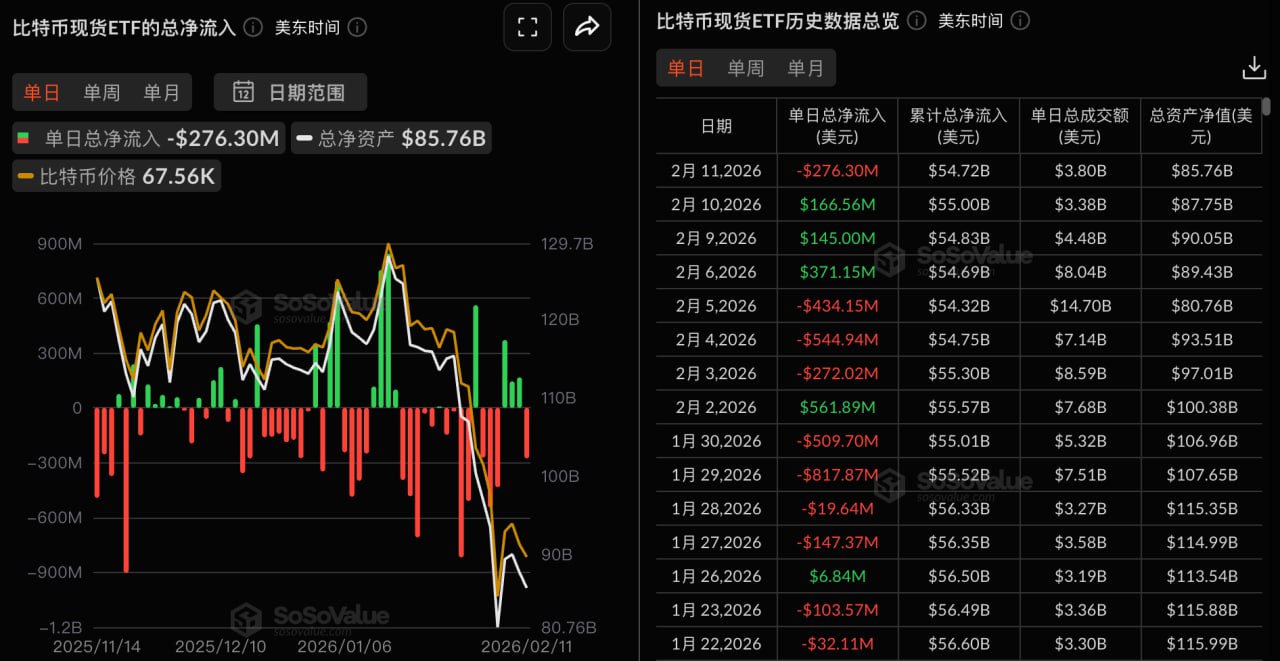Switch to 单周 tab on the left chart
The height and width of the screenshot is (661, 1280).
coord(101,92)
